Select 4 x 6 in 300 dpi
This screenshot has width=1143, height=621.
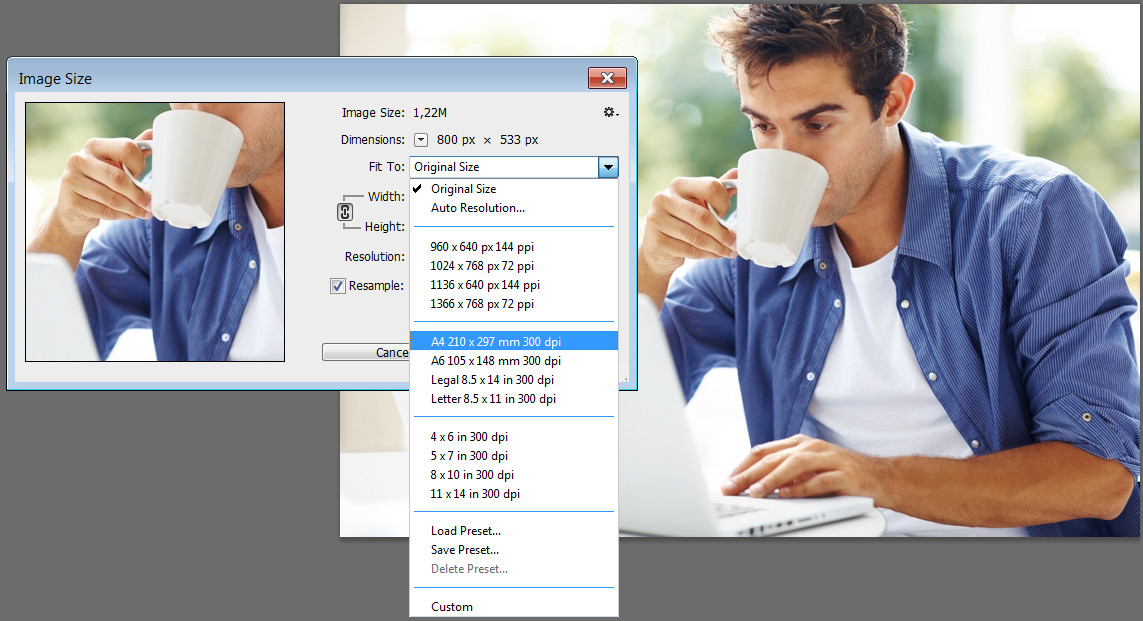coord(514,437)
